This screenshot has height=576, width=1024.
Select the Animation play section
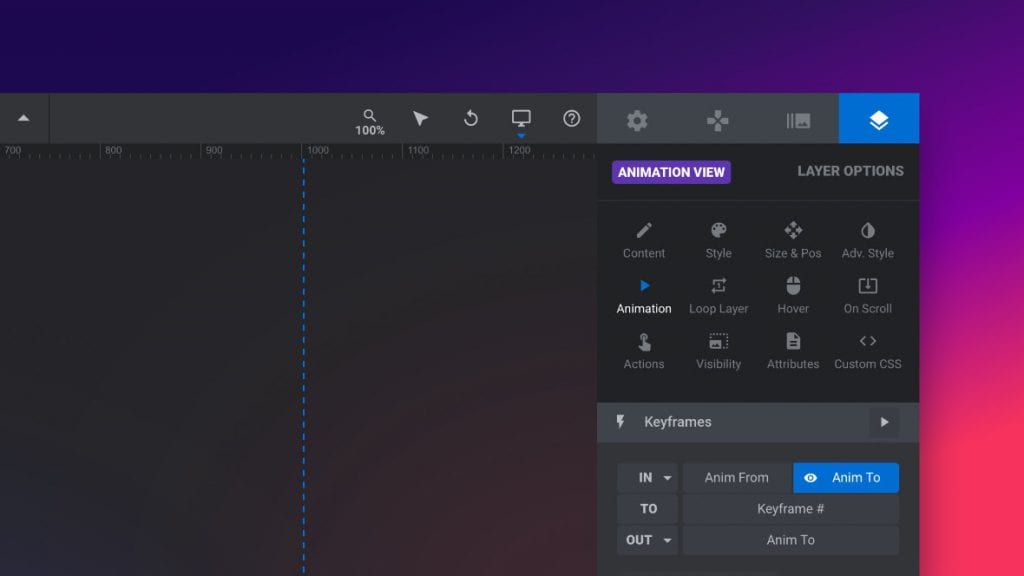pyautogui.click(x=644, y=296)
